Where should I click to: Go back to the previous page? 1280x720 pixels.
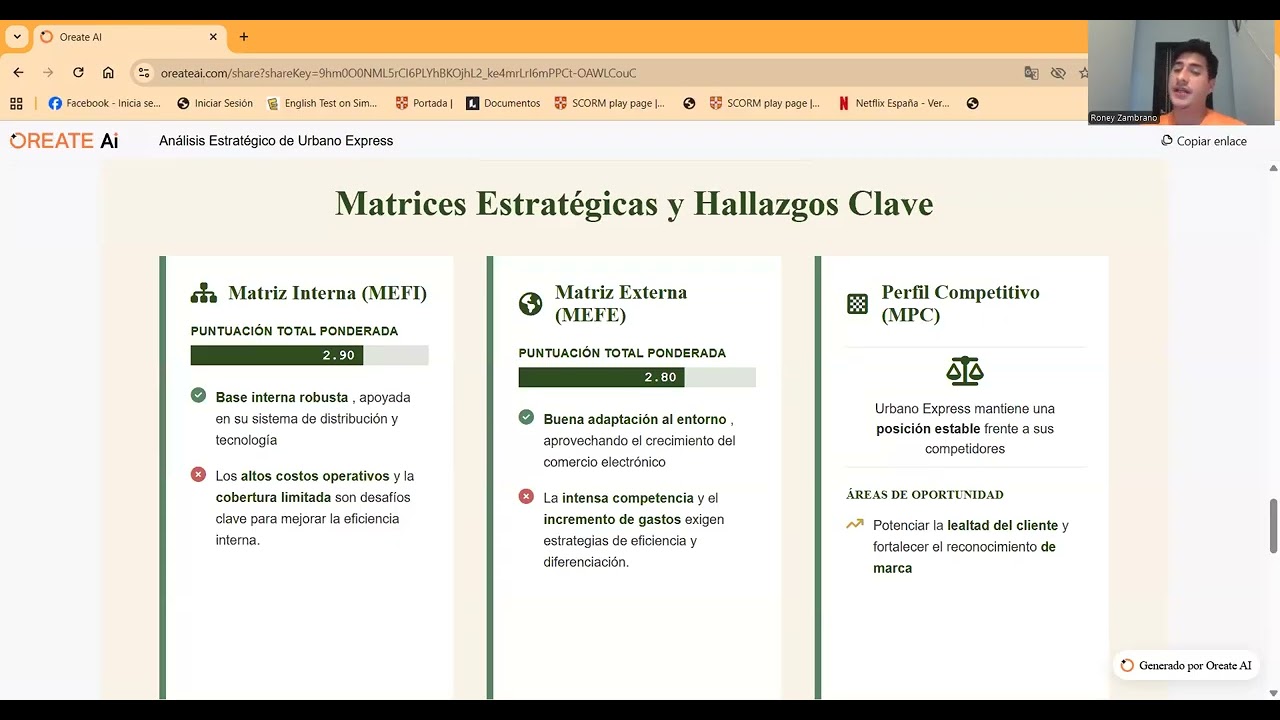pos(18,73)
